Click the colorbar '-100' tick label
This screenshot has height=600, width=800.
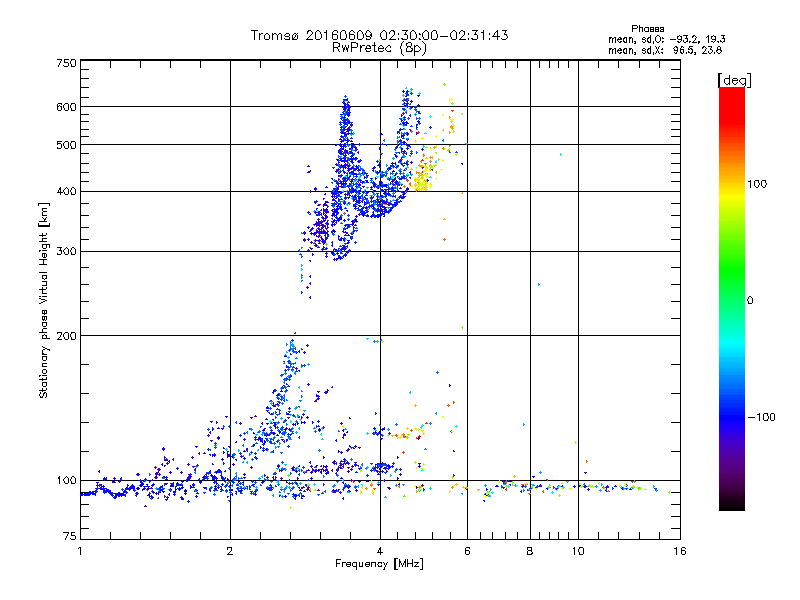[761, 417]
